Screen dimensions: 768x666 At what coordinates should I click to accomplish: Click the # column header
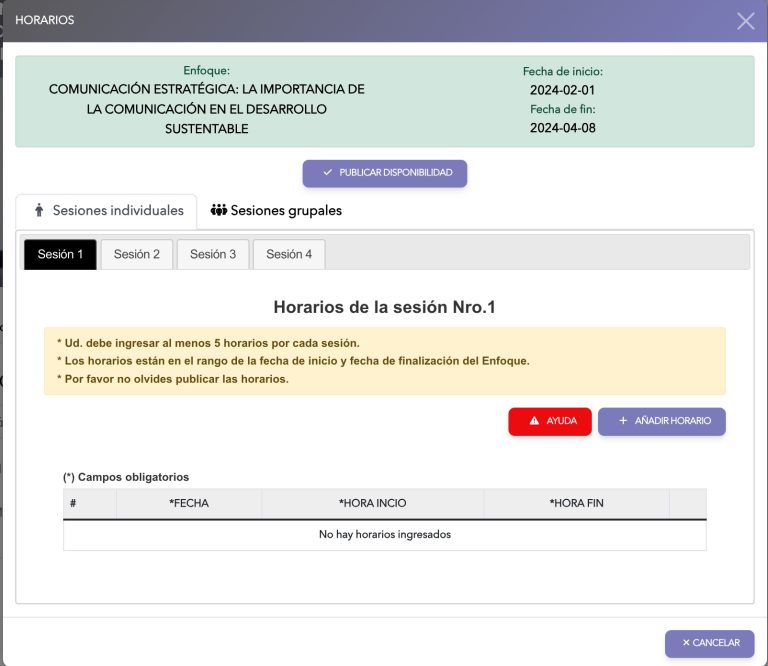pyautogui.click(x=74, y=503)
